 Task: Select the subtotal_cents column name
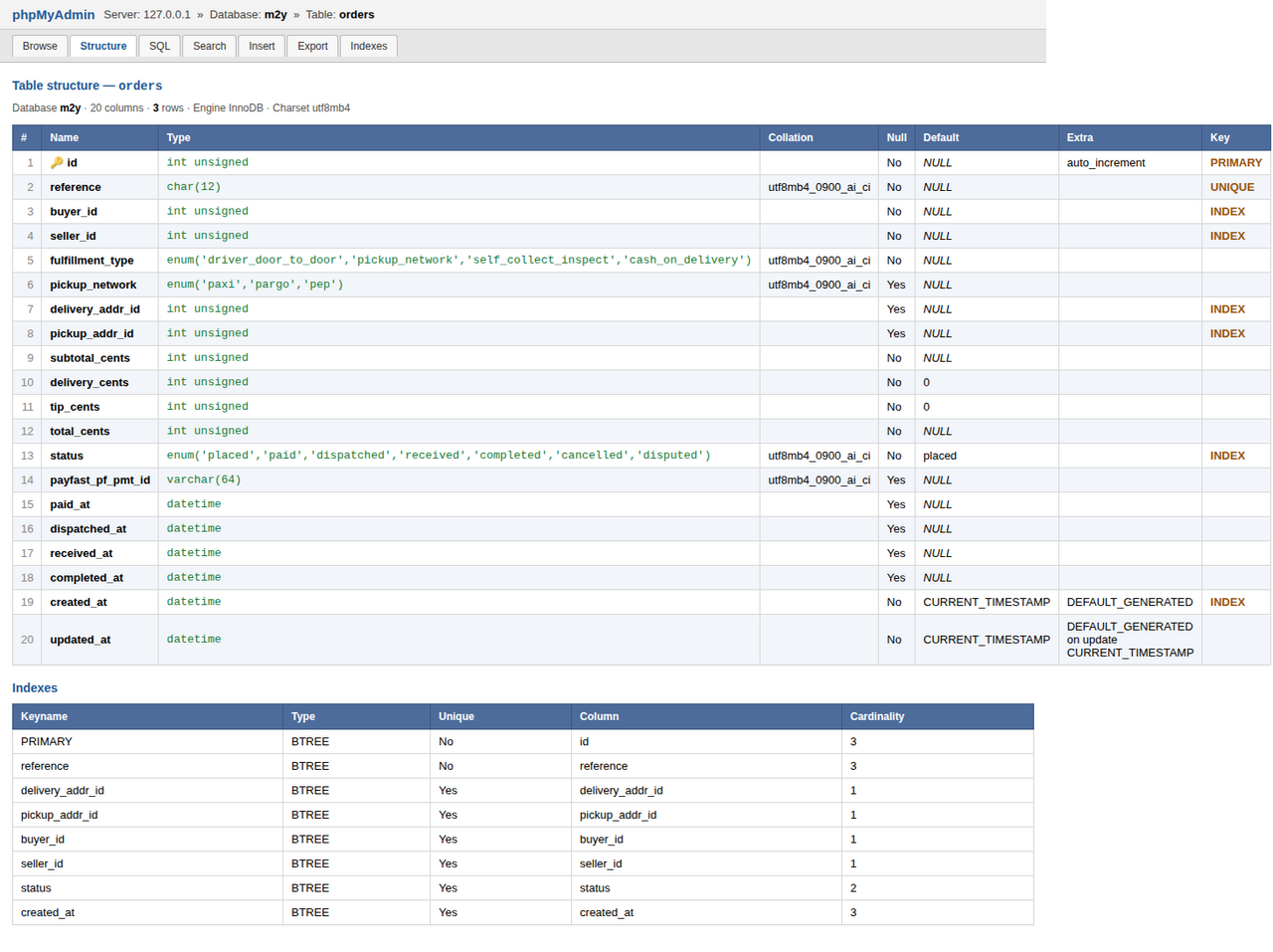pos(90,358)
